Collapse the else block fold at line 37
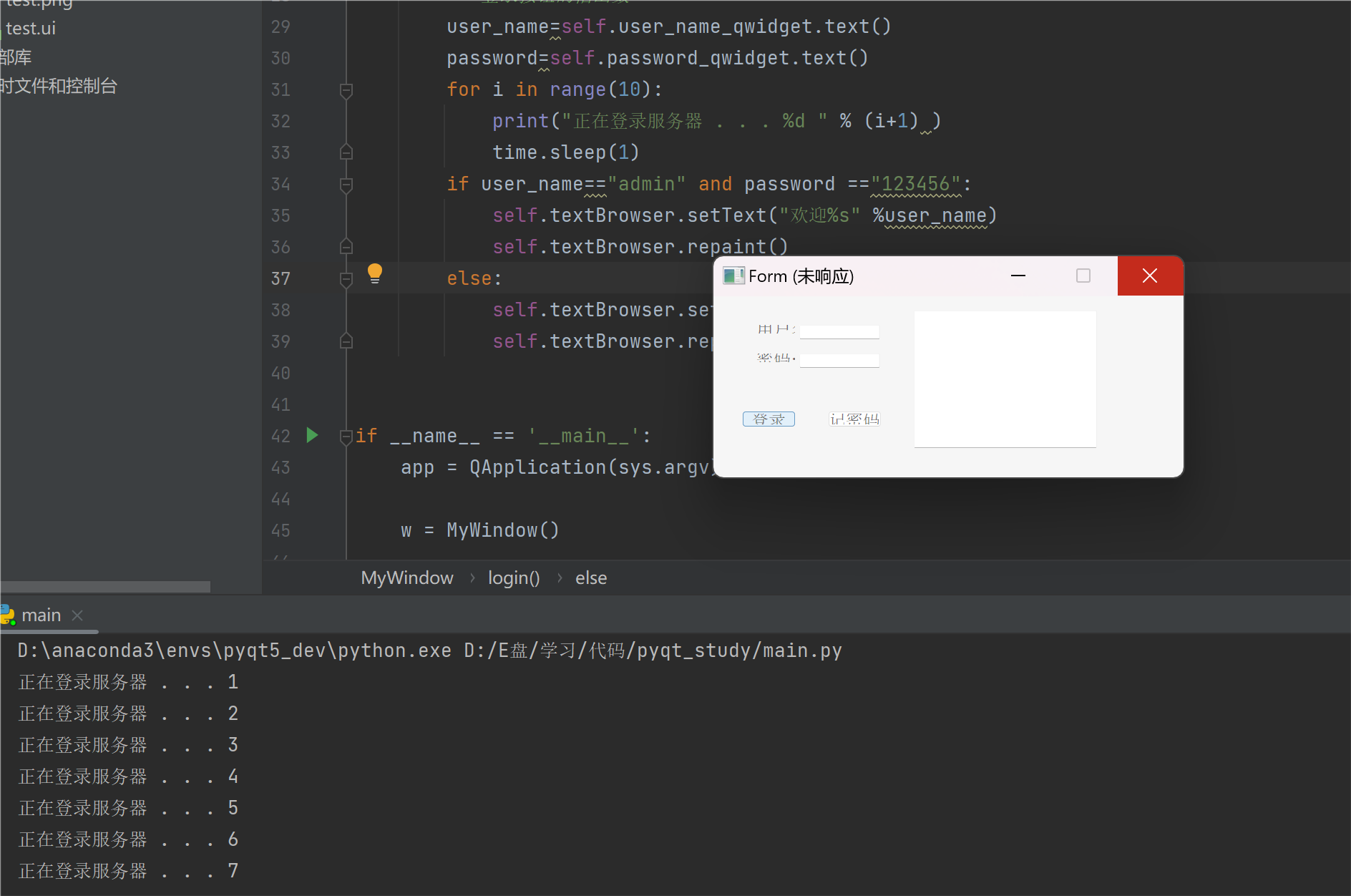1351x896 pixels. (x=346, y=279)
